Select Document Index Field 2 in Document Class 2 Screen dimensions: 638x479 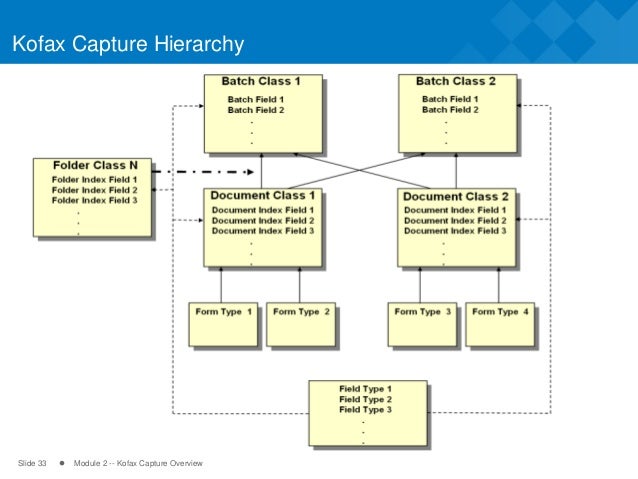tap(455, 221)
